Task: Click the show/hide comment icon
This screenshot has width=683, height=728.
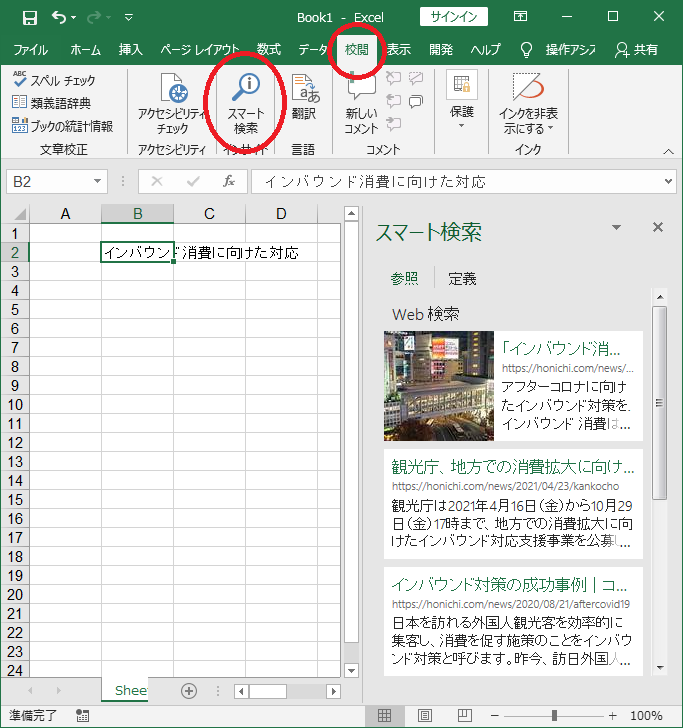Action: (x=416, y=78)
